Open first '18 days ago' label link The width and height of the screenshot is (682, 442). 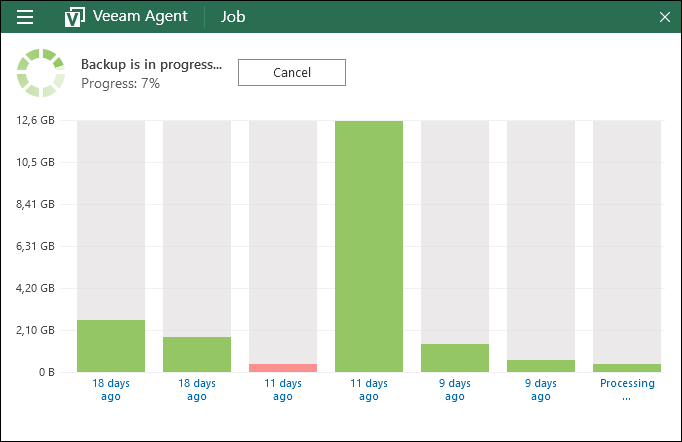(x=111, y=390)
